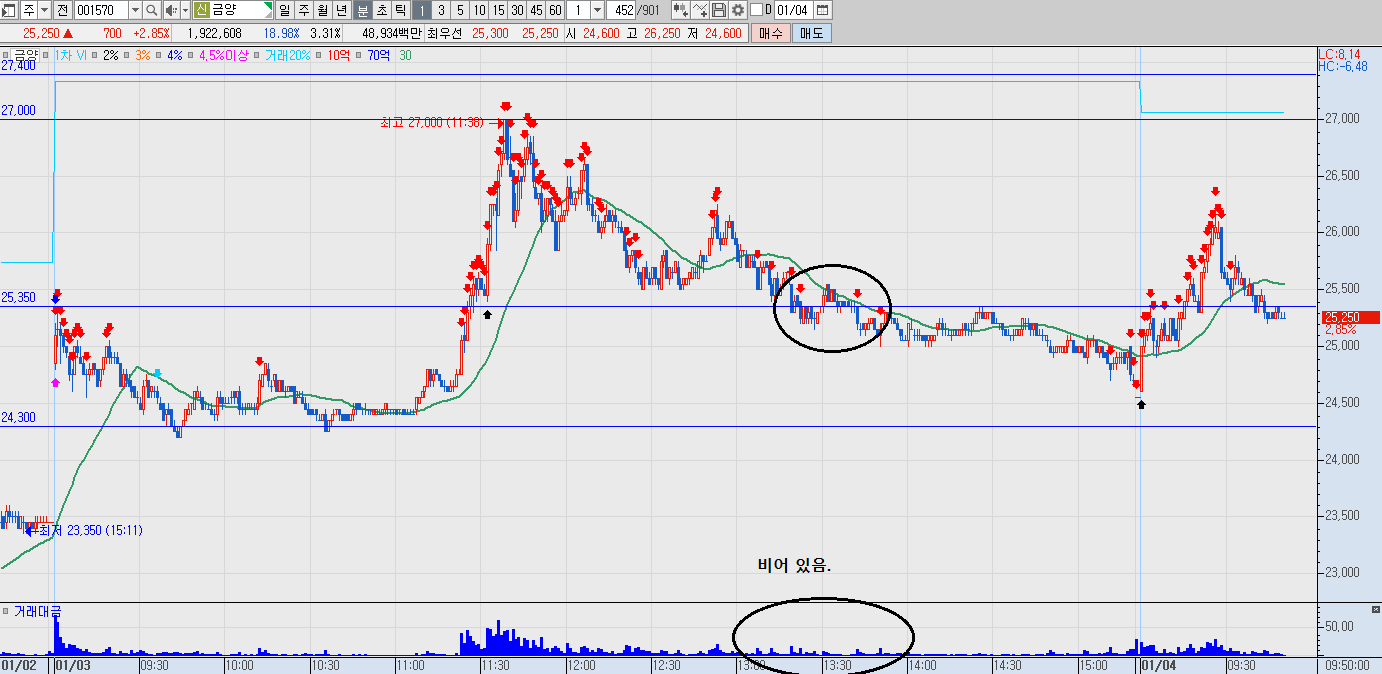Image resolution: width=1382 pixels, height=674 pixels.
Task: Open the calendar date picker icon
Action: coord(822,10)
